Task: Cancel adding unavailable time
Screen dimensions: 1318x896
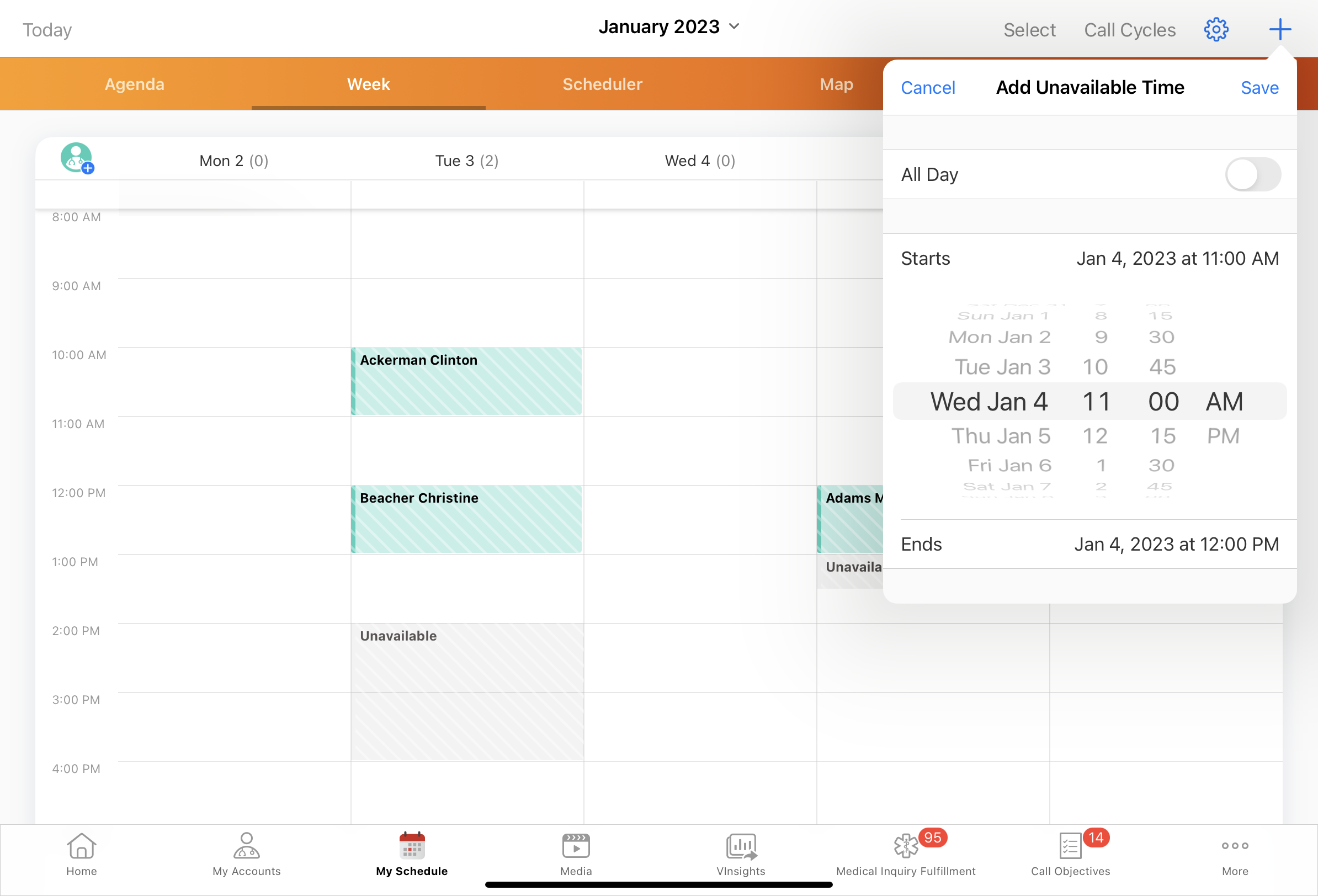Action: (x=927, y=88)
